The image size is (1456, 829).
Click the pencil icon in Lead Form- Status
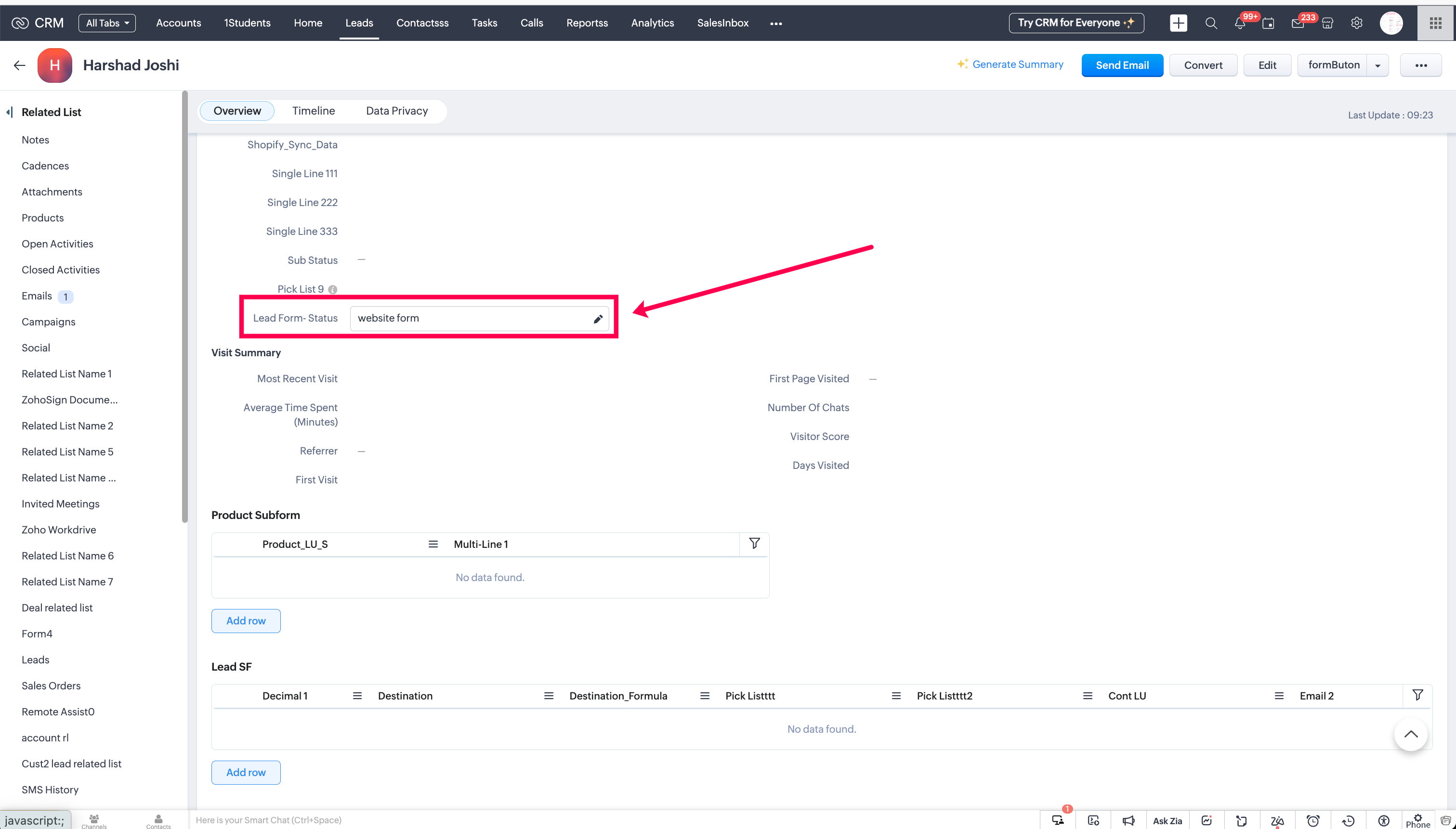[598, 319]
